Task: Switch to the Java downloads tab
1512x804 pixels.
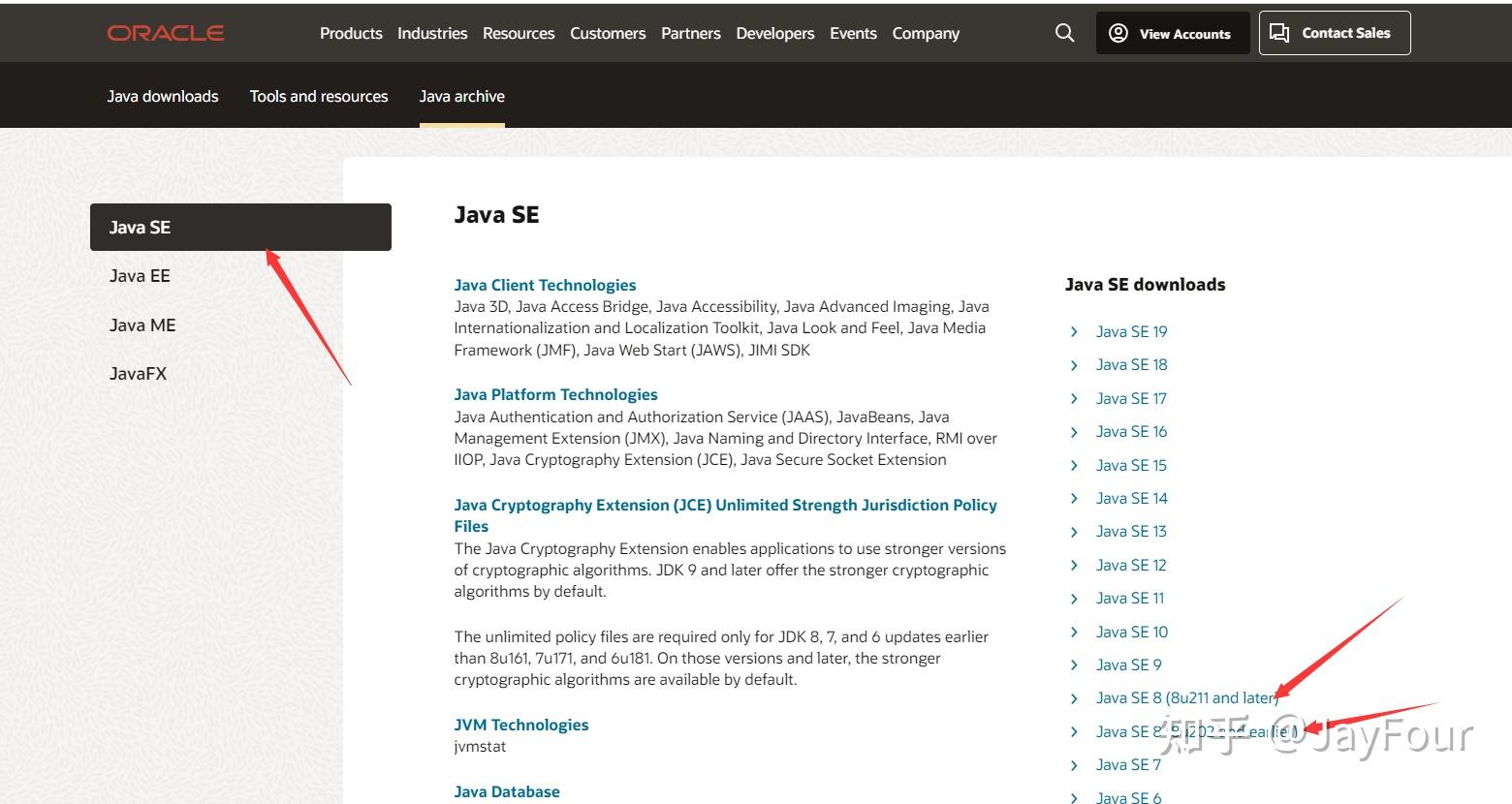Action: pyautogui.click(x=163, y=96)
